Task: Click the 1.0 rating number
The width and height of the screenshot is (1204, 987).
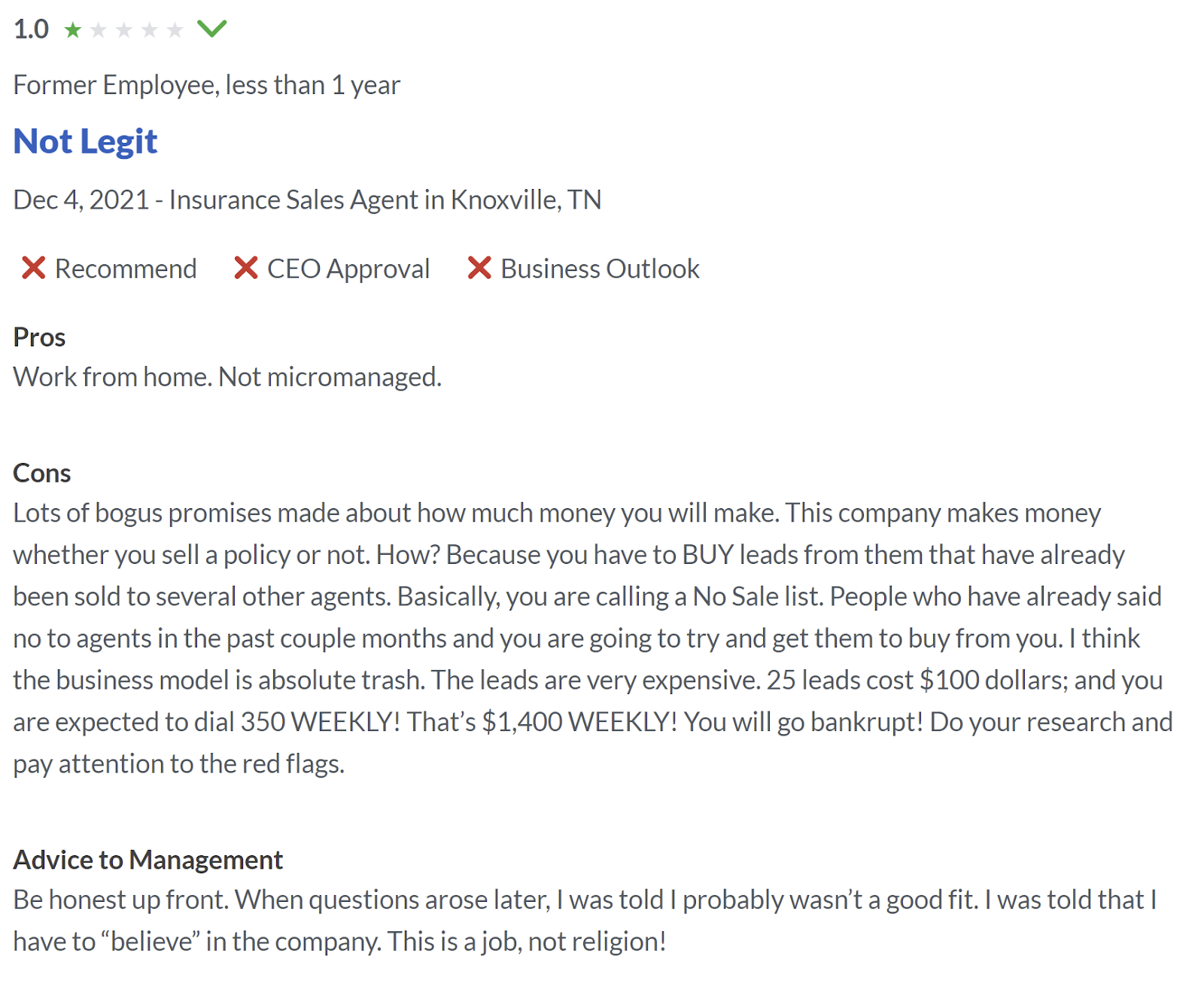Action: click(x=31, y=29)
